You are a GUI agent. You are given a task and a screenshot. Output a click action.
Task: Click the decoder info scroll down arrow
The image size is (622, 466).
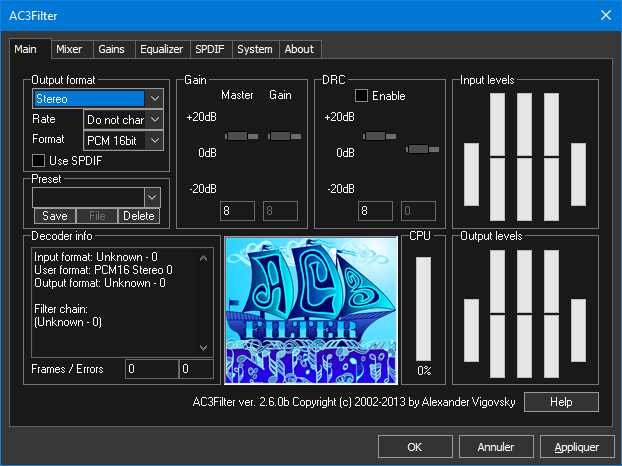pos(203,348)
